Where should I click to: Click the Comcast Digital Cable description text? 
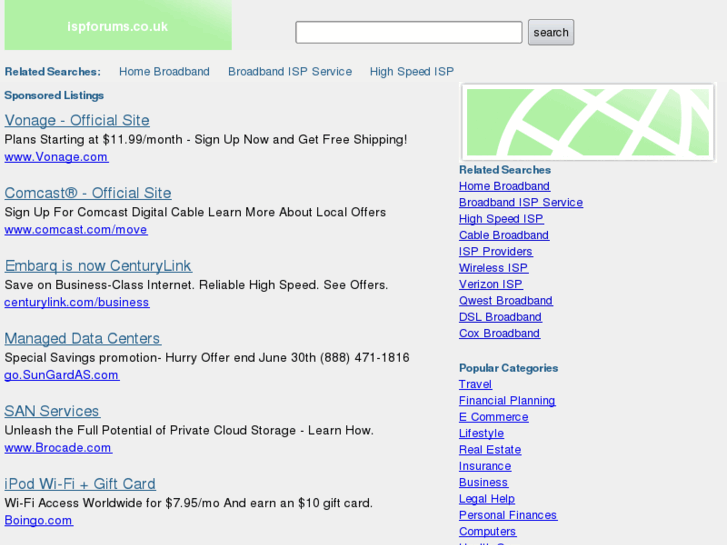click(x=195, y=212)
